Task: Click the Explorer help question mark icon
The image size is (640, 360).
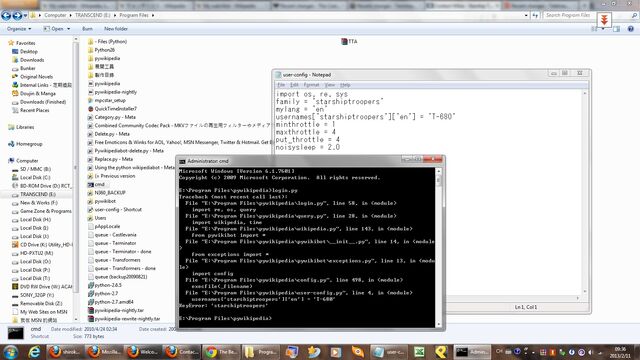Action: pyautogui.click(x=631, y=29)
